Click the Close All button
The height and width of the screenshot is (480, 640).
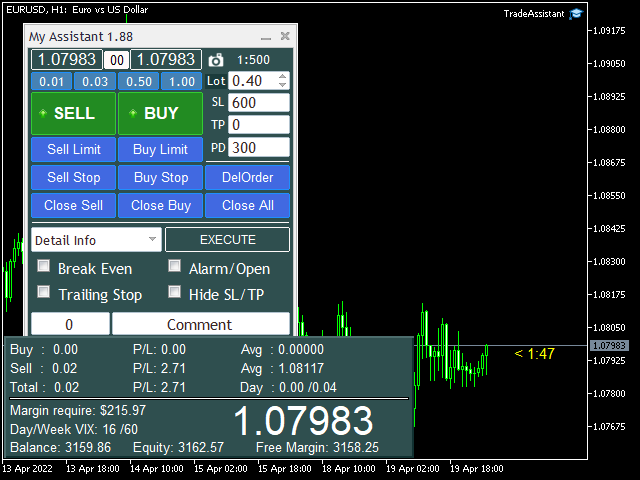coord(248,205)
